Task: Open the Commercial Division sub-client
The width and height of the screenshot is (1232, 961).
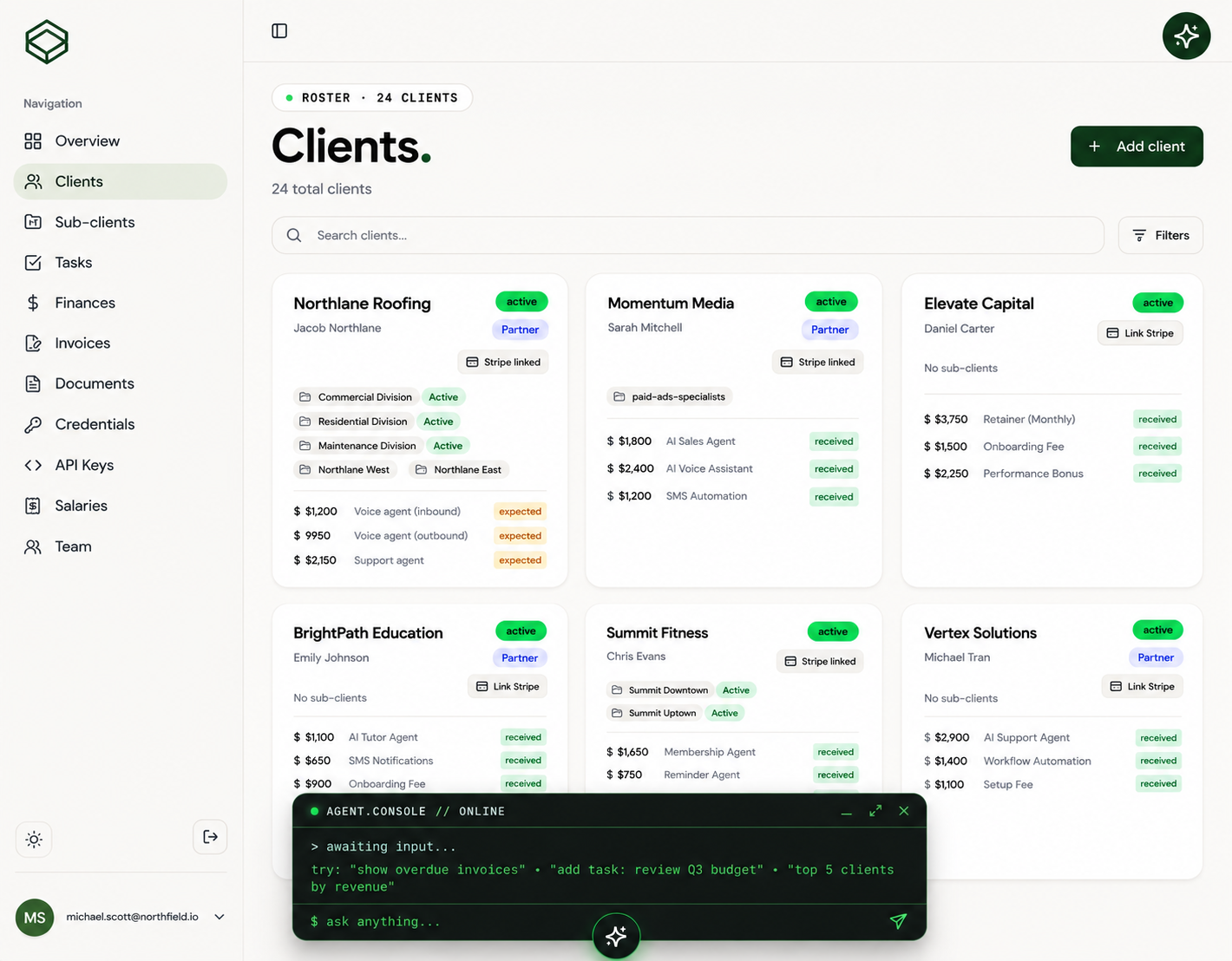Action: click(356, 397)
